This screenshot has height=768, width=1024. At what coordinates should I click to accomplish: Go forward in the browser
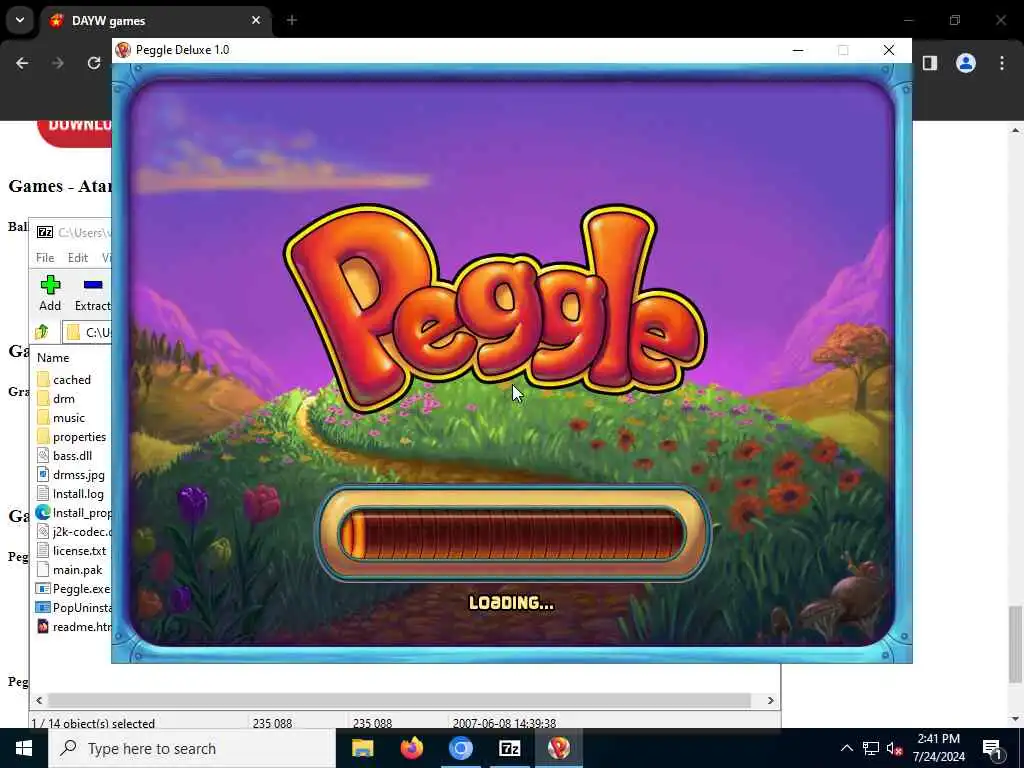(x=58, y=63)
